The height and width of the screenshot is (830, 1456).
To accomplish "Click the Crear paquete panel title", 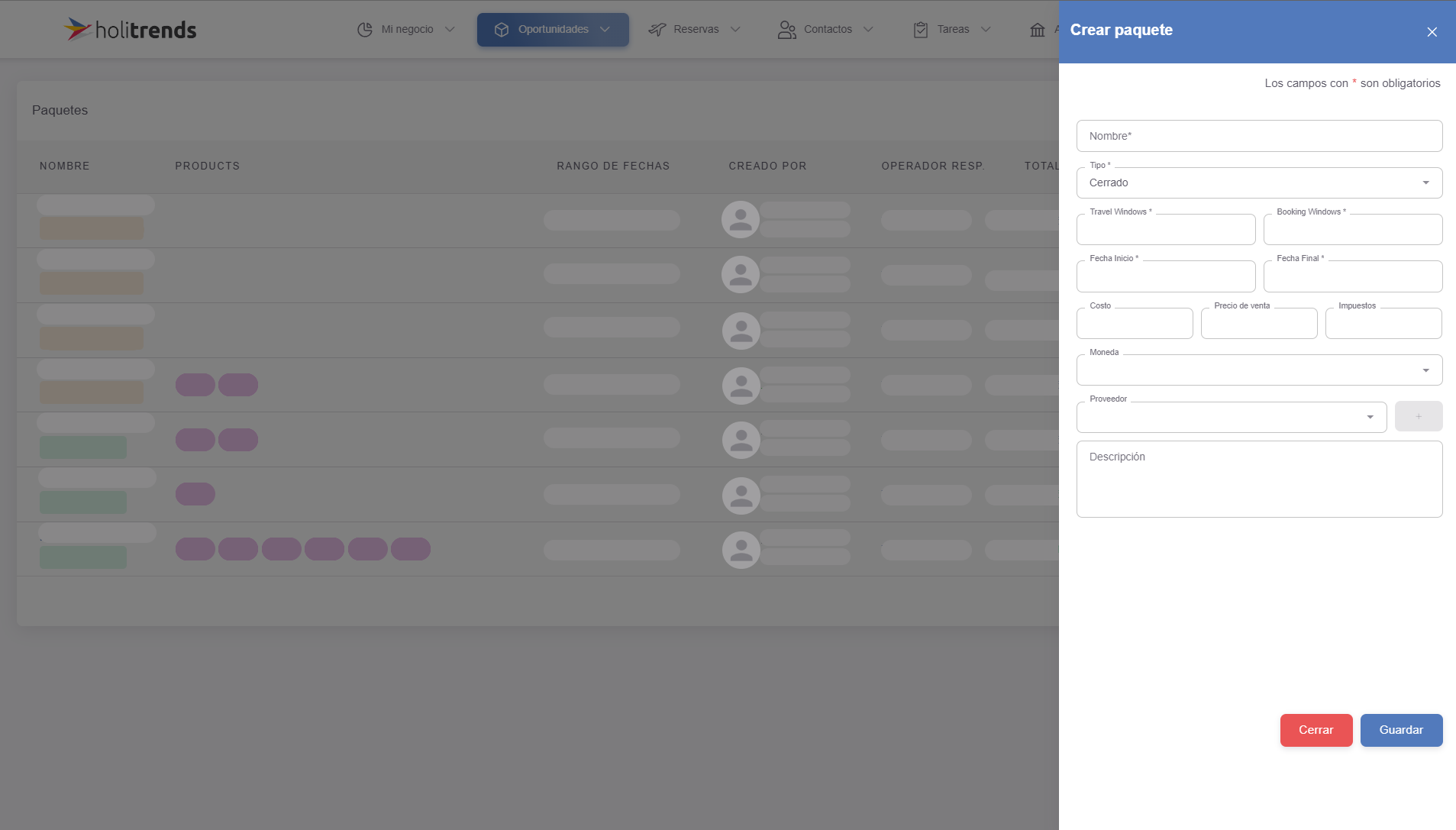I will coord(1121,30).
